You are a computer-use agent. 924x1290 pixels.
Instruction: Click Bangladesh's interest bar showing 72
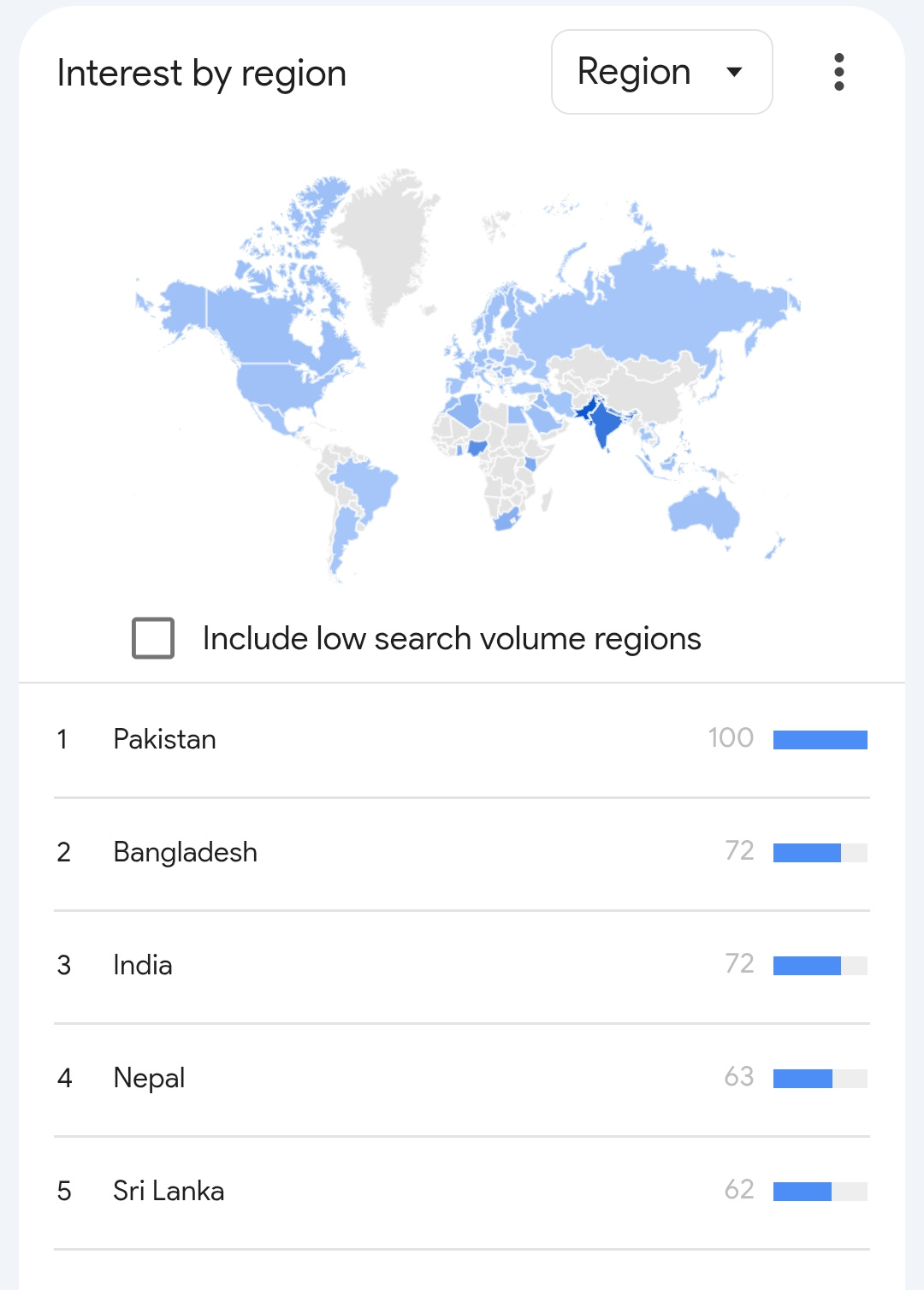tap(820, 853)
